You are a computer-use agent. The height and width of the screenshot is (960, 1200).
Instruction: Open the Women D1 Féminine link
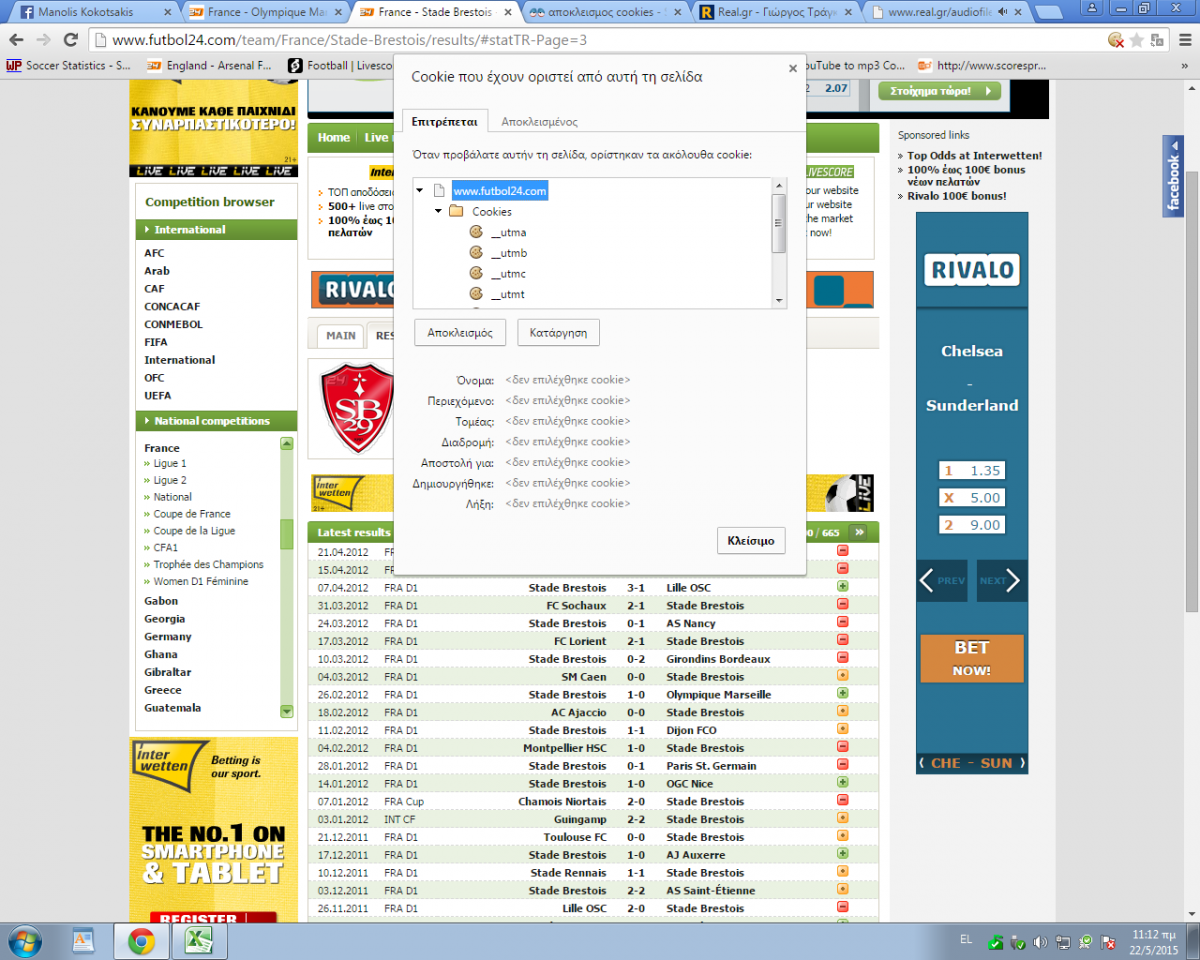click(x=201, y=581)
